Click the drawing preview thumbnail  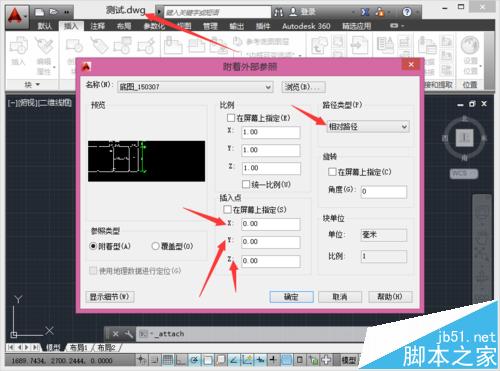[x=146, y=161]
